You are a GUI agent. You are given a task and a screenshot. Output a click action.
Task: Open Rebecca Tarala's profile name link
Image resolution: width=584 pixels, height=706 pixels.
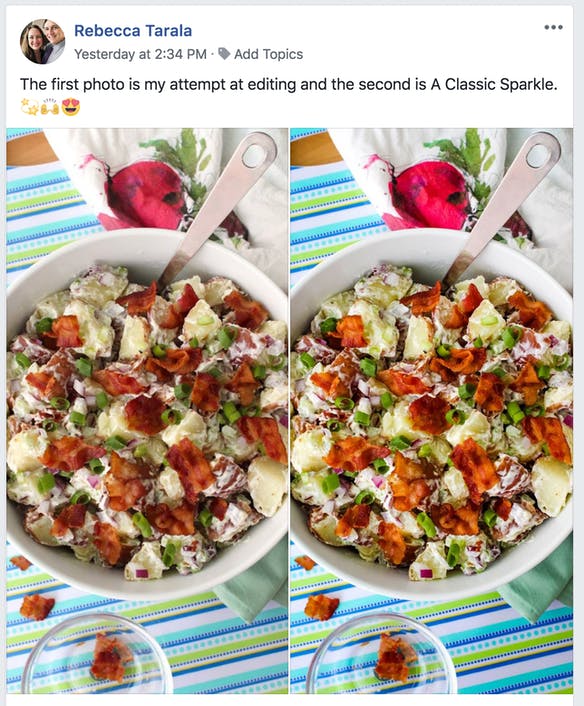[x=133, y=31]
